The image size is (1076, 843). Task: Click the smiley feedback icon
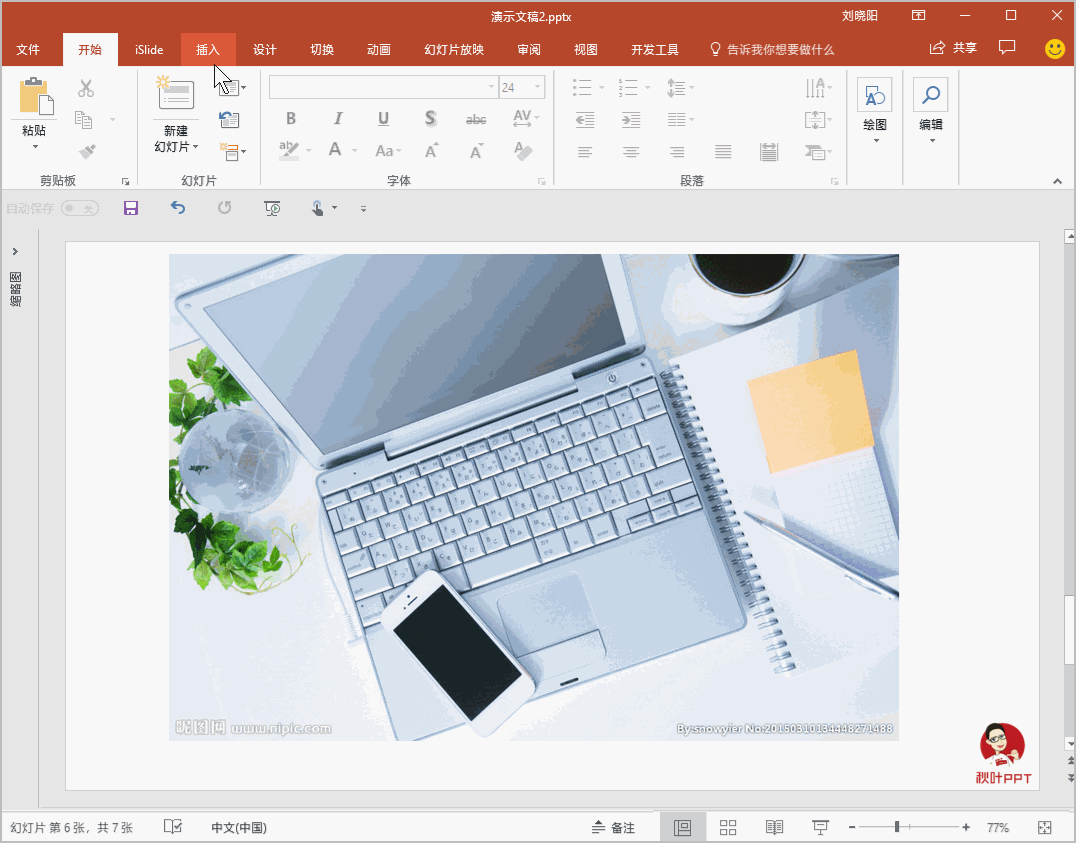[x=1054, y=49]
